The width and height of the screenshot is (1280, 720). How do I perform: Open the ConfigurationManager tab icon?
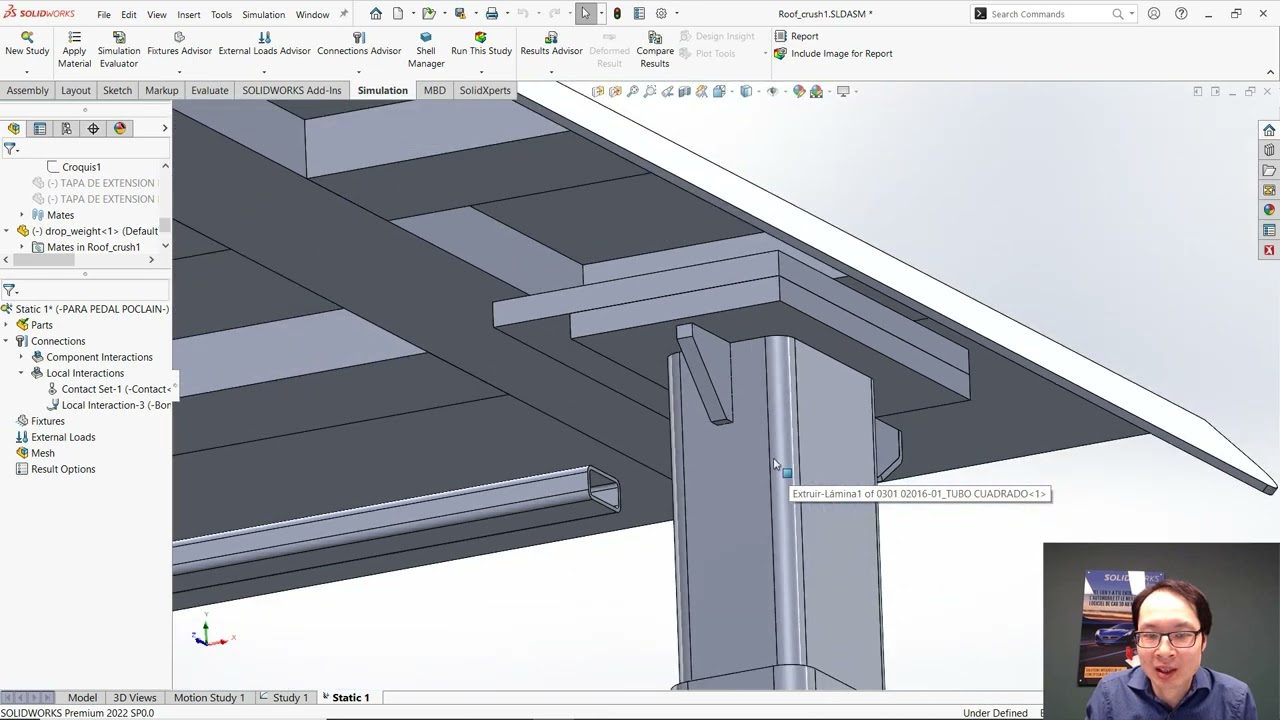(x=66, y=128)
